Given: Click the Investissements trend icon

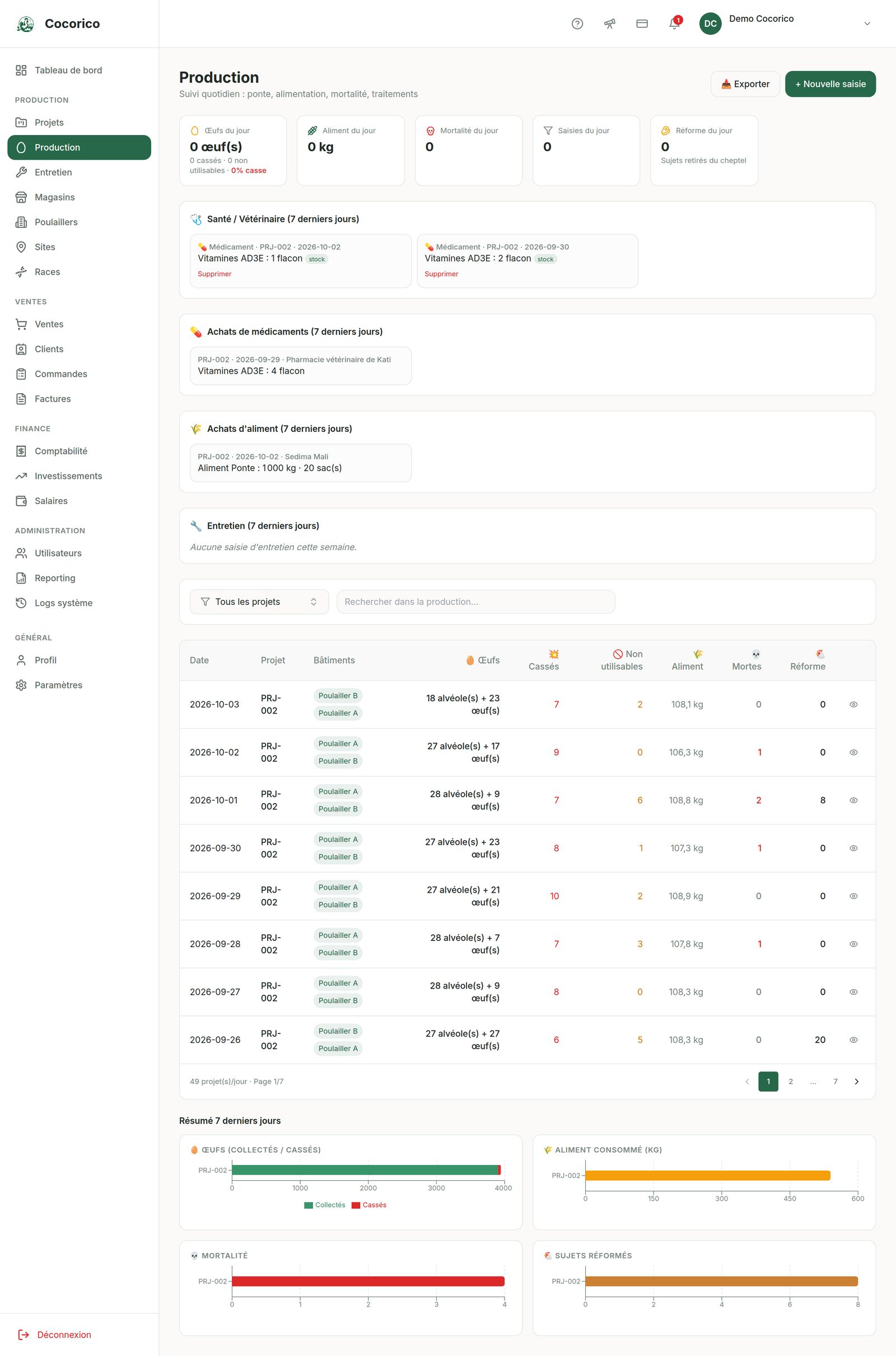Looking at the screenshot, I should point(21,476).
